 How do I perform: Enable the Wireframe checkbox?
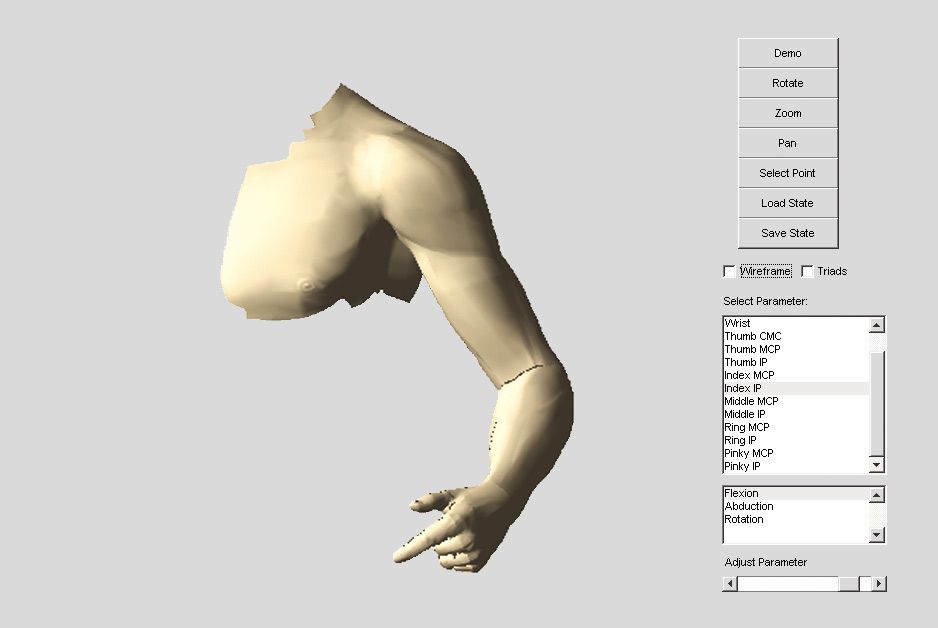[x=729, y=270]
